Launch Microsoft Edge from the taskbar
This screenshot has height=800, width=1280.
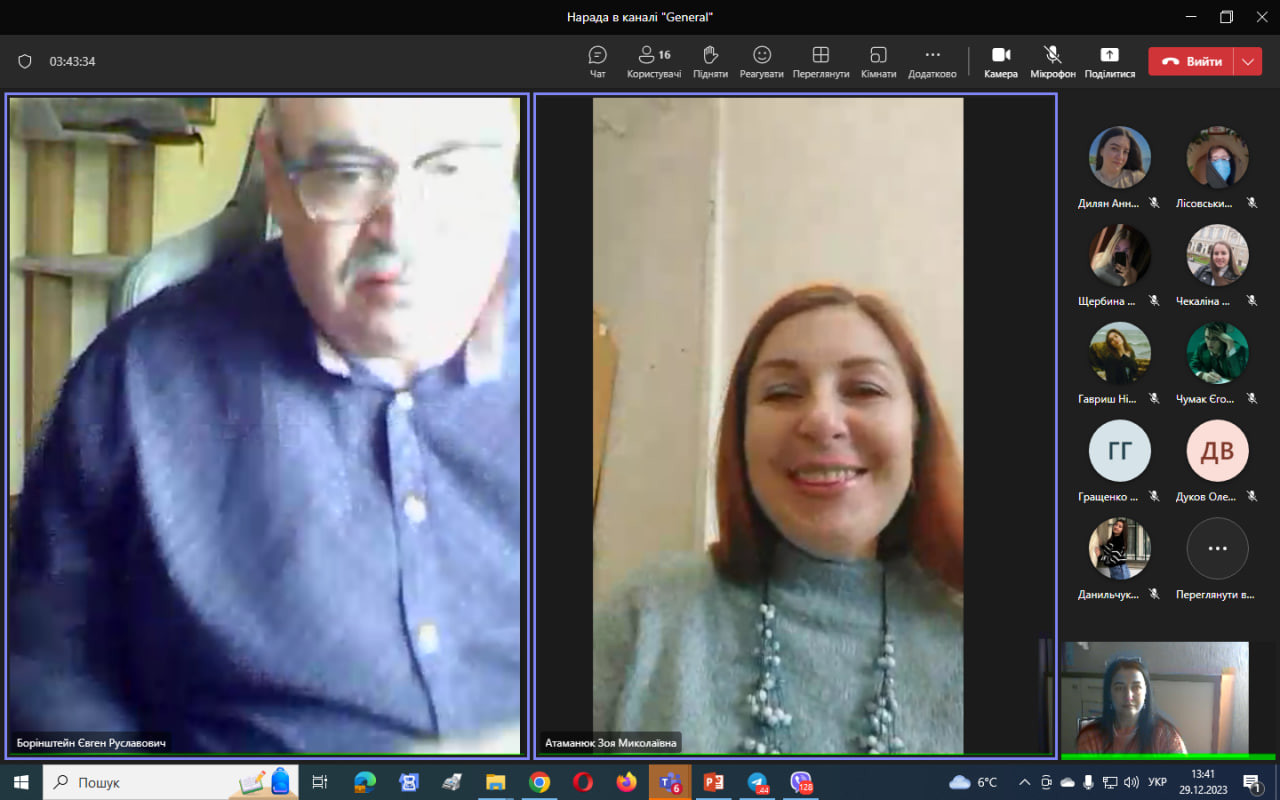click(x=364, y=782)
